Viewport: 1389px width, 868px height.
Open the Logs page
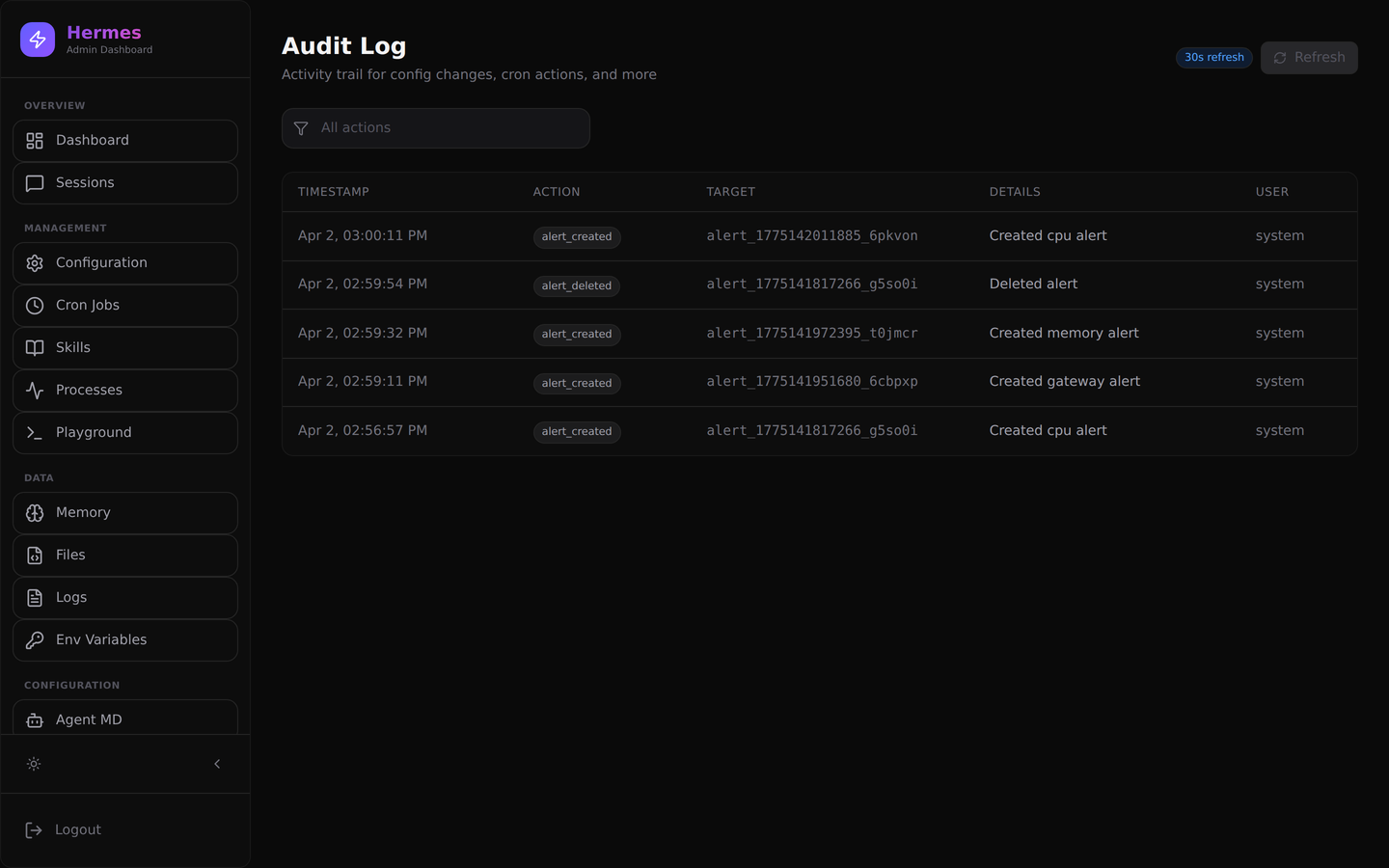click(125, 598)
